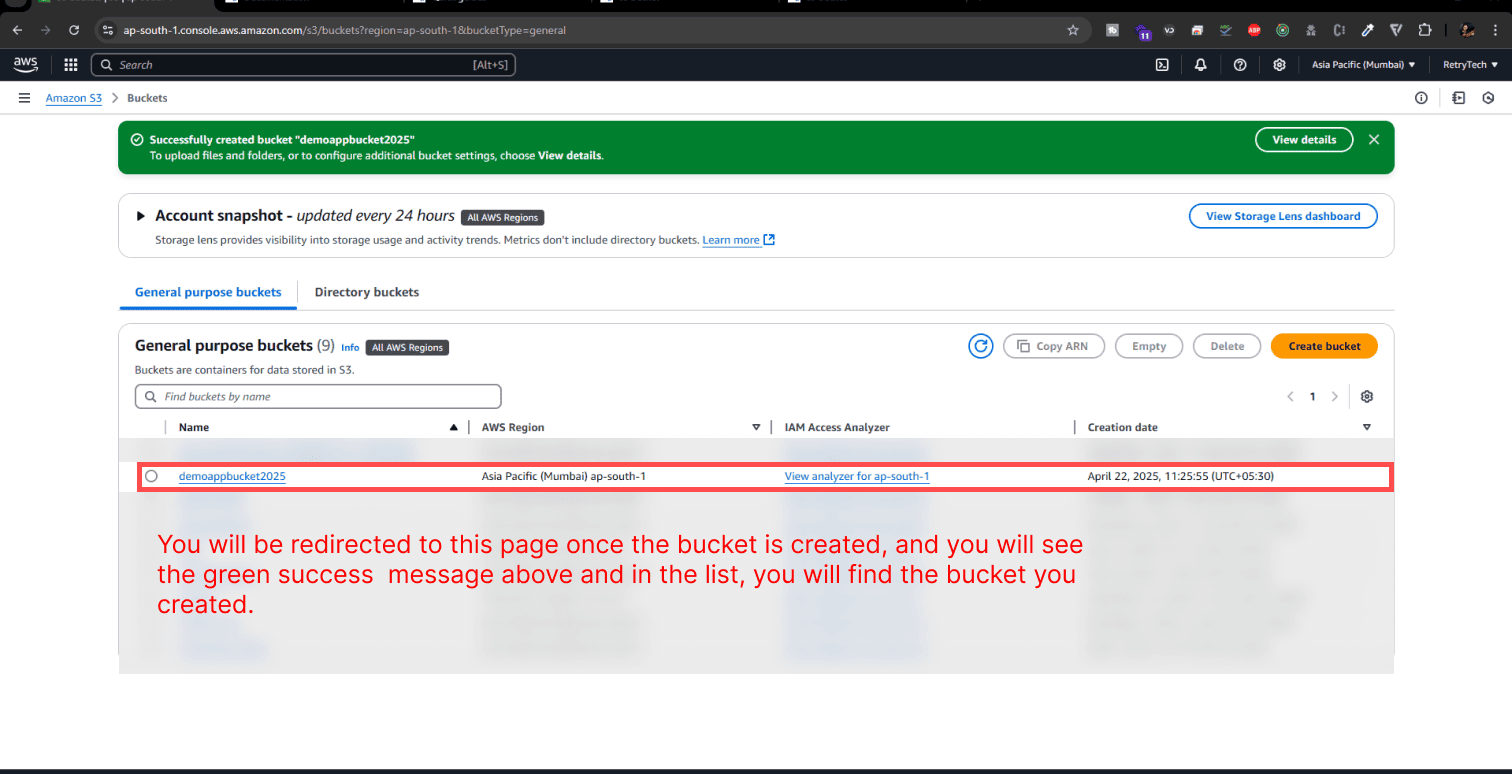Open the demoappbucket2025 bucket link
Image resolution: width=1512 pixels, height=774 pixels.
click(231, 476)
